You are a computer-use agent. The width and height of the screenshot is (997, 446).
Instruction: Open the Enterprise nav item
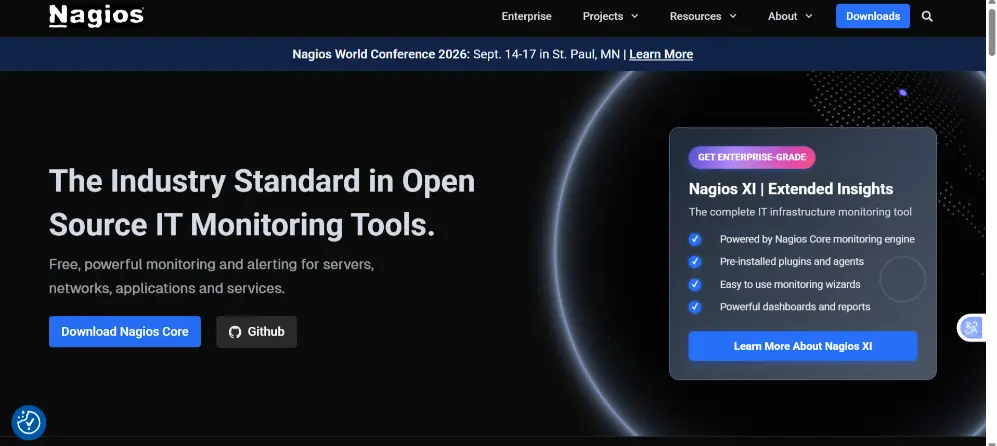(x=526, y=17)
